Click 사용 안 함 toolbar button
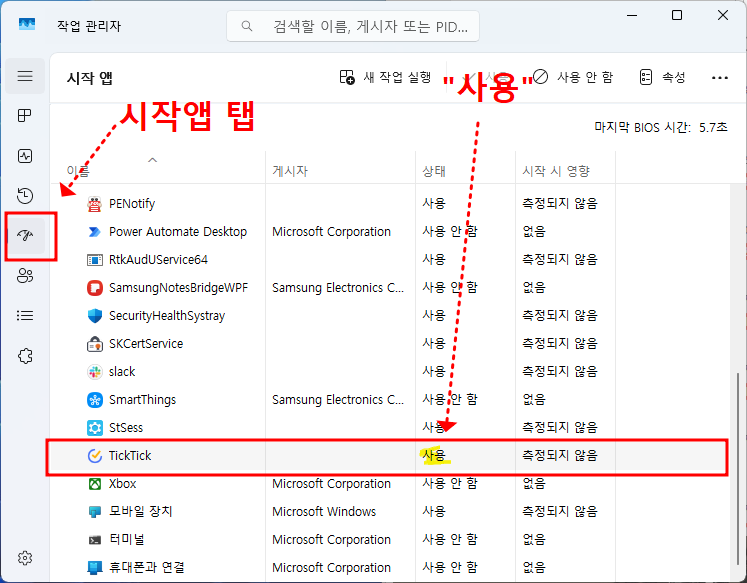 [573, 77]
